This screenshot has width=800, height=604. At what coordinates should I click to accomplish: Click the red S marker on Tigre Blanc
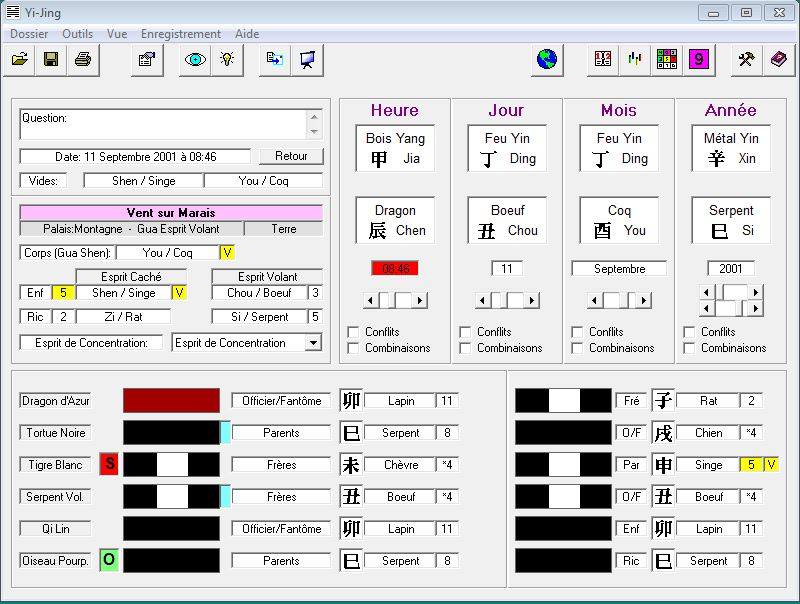(x=109, y=464)
